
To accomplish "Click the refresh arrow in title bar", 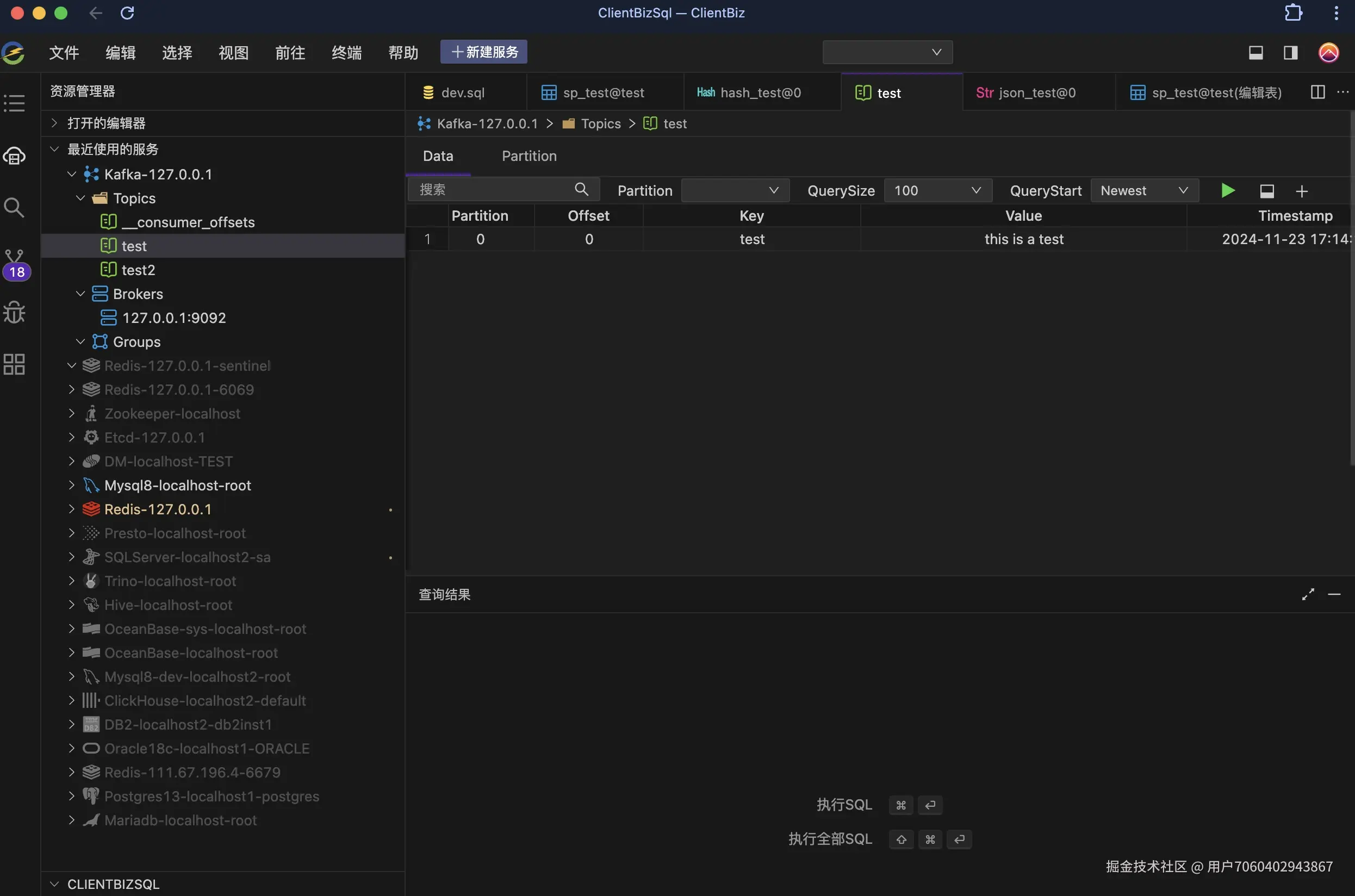I will (x=127, y=13).
